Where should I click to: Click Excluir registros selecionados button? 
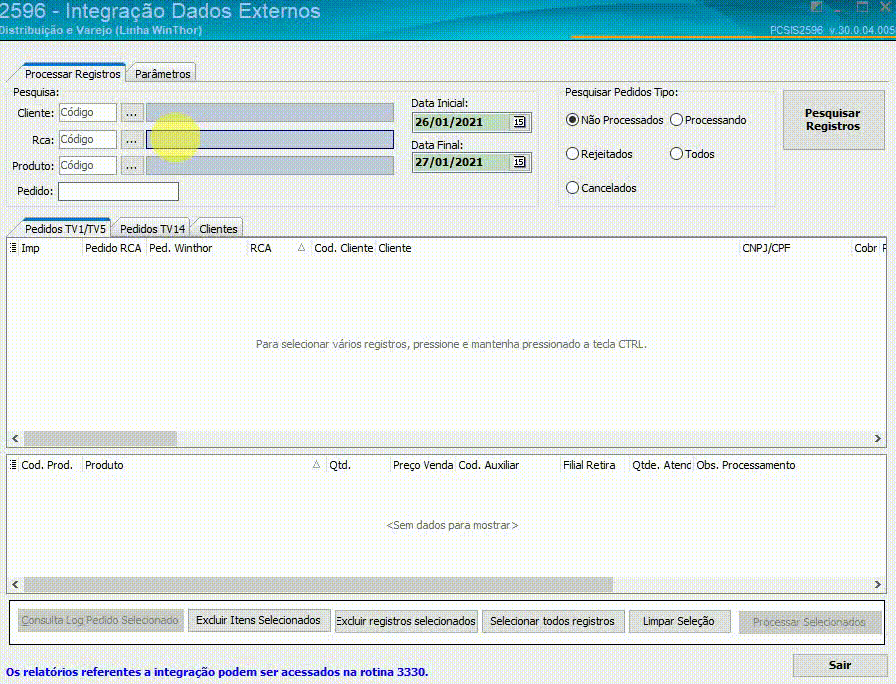[x=406, y=621]
